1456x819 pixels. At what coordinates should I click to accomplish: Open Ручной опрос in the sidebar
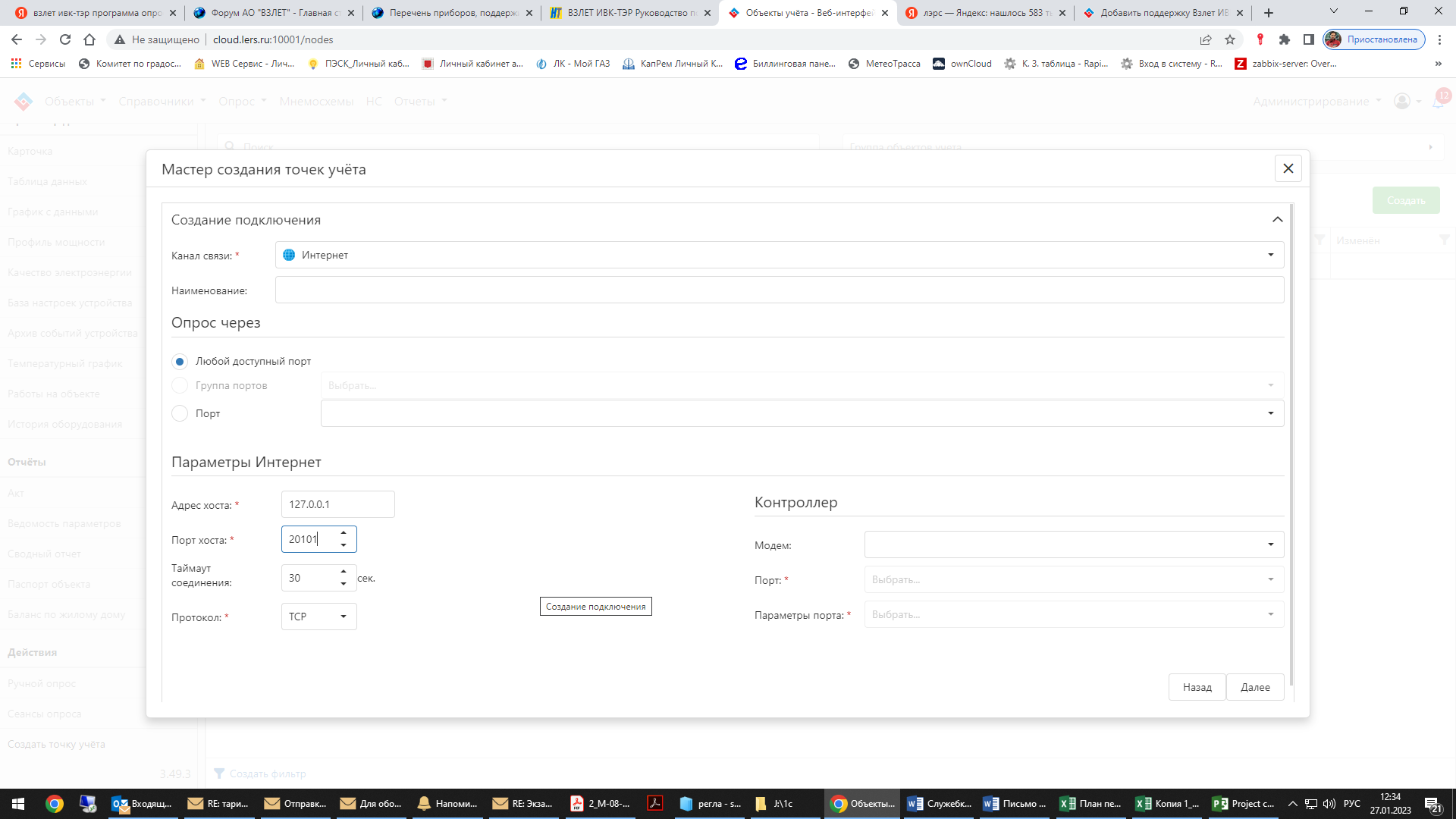(x=42, y=683)
